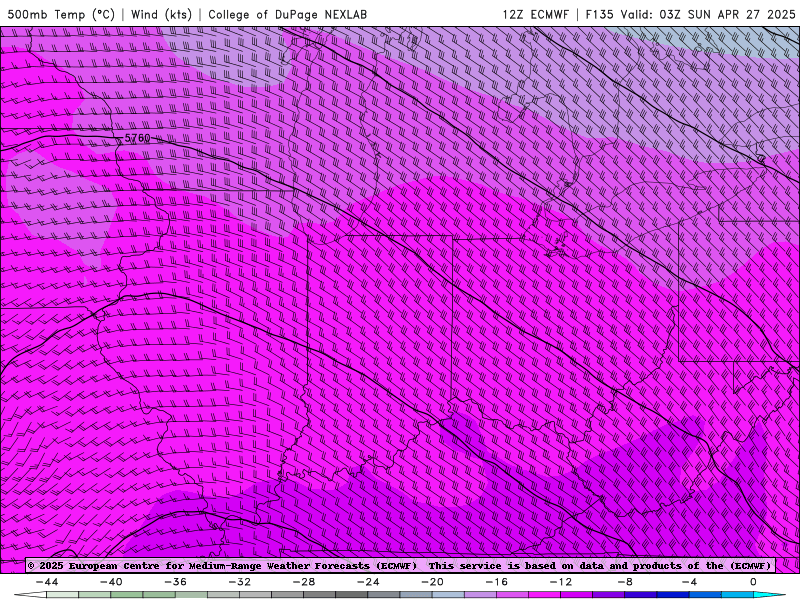Click the ECMWF copyright notice banner
This screenshot has height=600, width=800.
pos(400,566)
